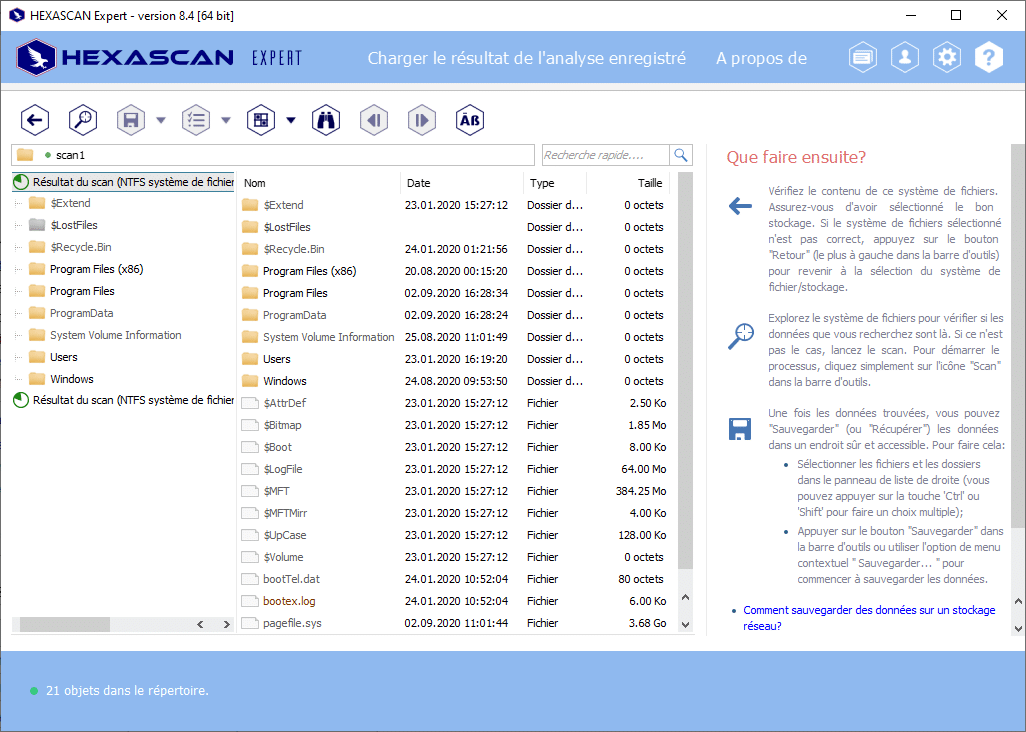Select the Windows folder icon in the file list
Viewport: 1026px width, 732px height.
(250, 381)
